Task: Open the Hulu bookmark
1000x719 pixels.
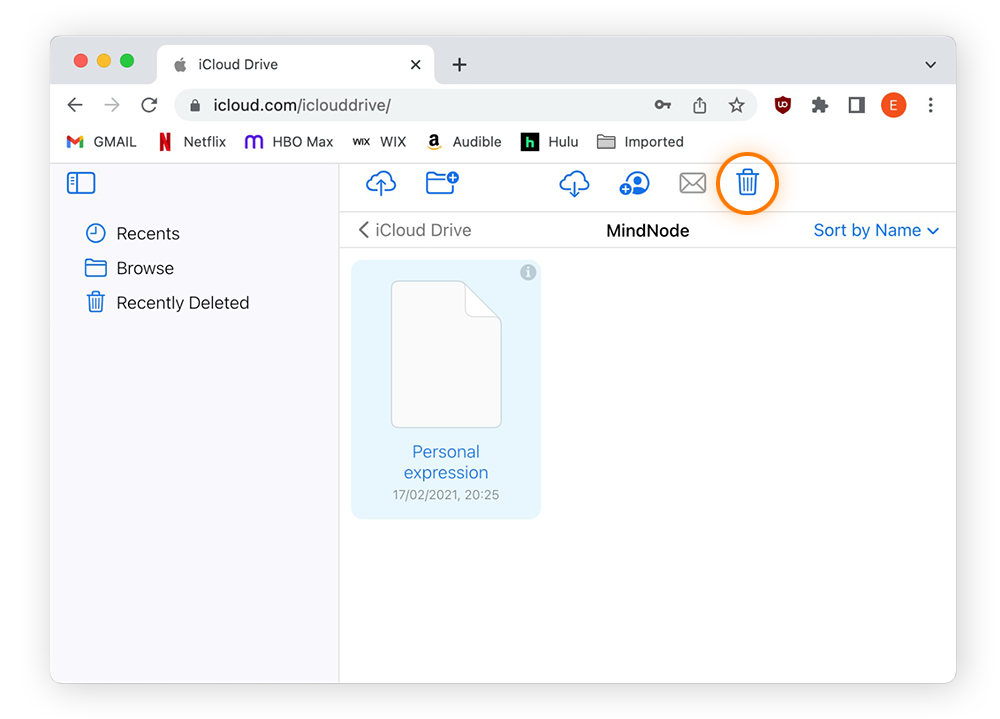Action: pos(549,142)
